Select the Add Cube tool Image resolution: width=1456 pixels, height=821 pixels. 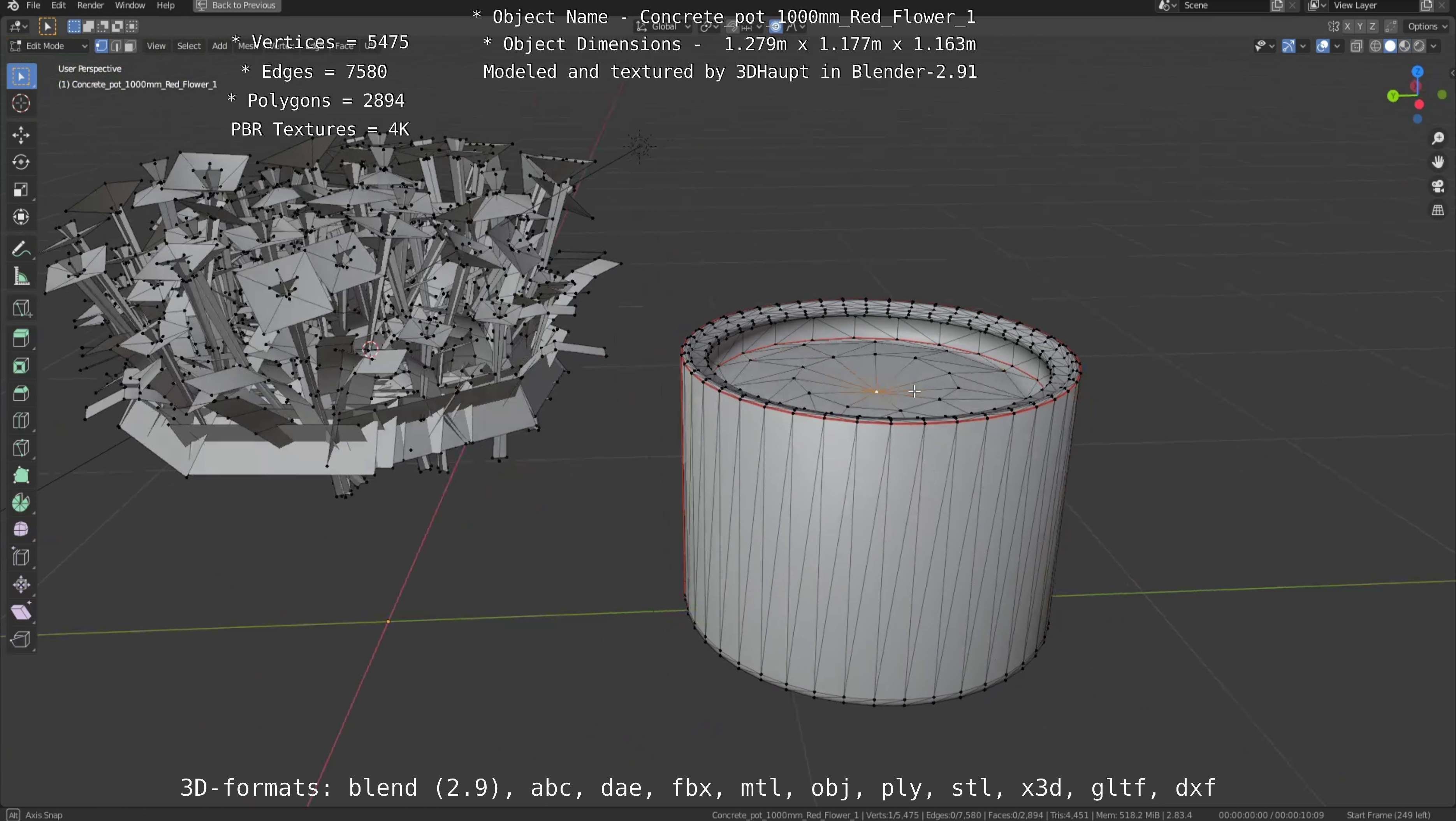[x=21, y=308]
